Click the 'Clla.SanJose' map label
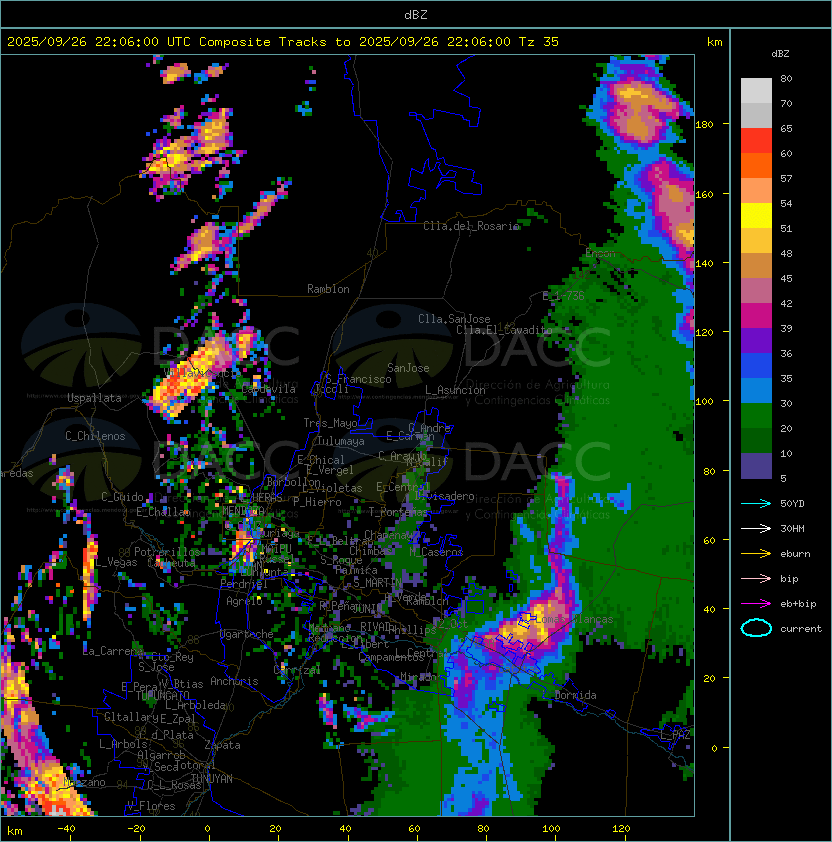This screenshot has width=832, height=842. [x=454, y=319]
